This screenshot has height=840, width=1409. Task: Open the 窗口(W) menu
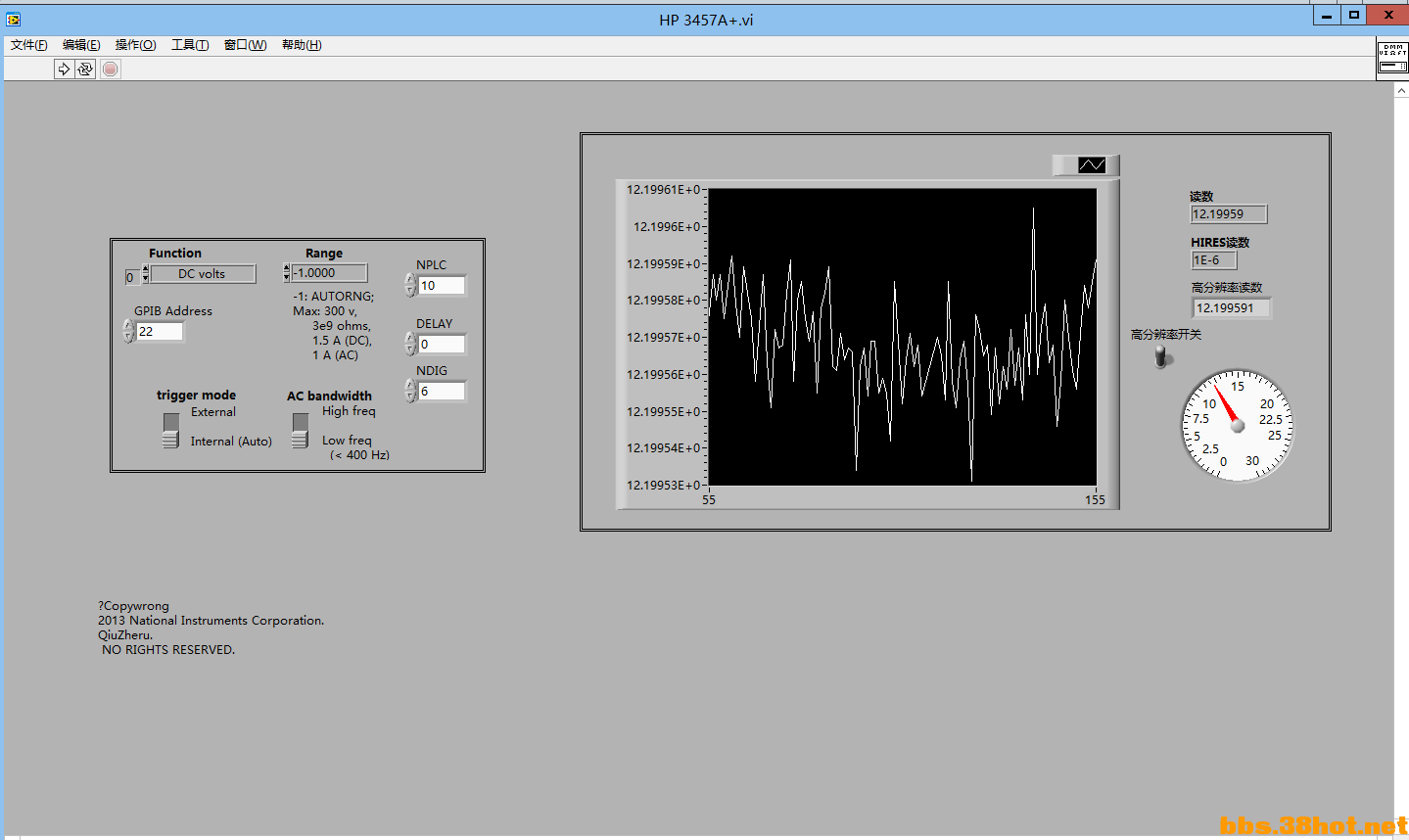245,45
